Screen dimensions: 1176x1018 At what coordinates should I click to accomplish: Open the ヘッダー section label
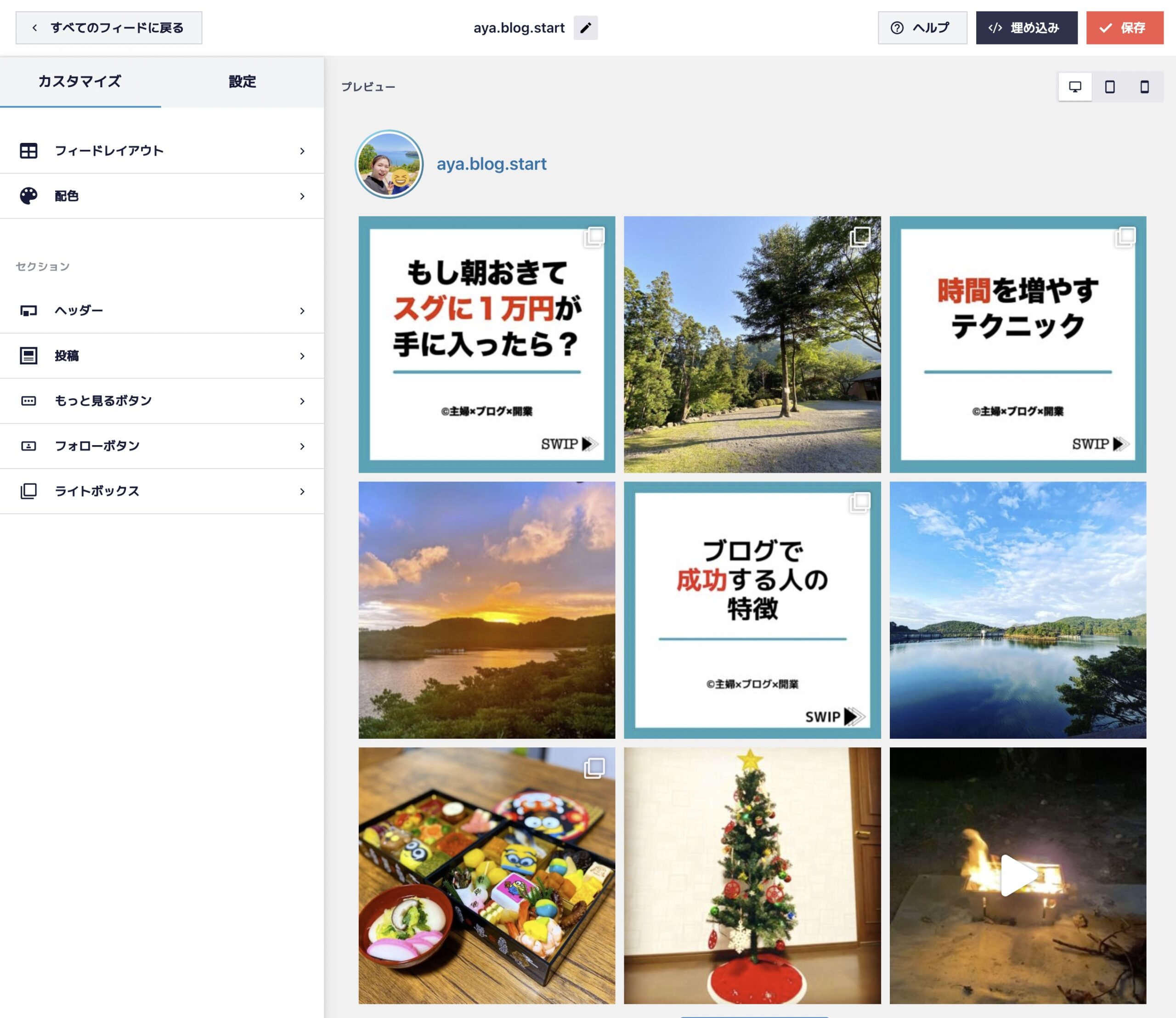point(79,311)
